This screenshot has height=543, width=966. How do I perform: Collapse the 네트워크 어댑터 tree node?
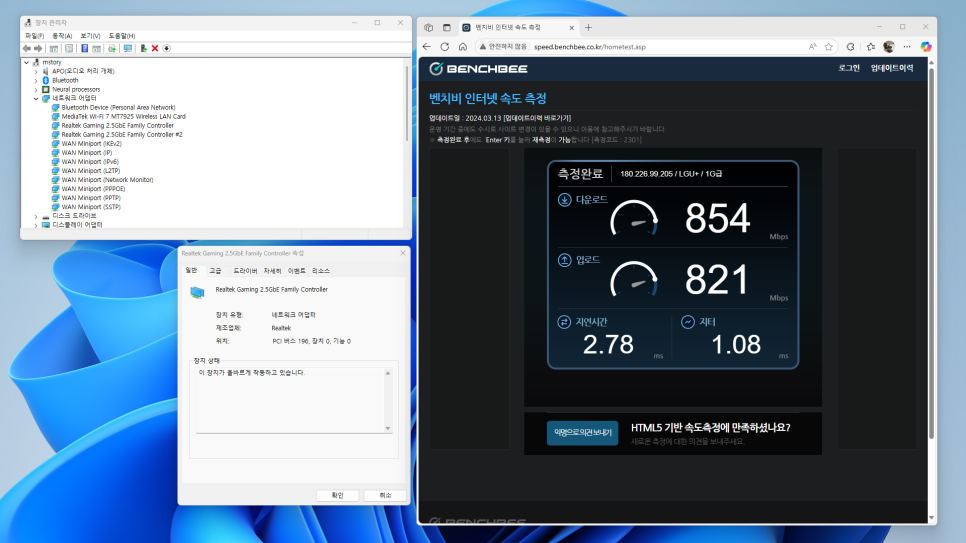point(36,99)
